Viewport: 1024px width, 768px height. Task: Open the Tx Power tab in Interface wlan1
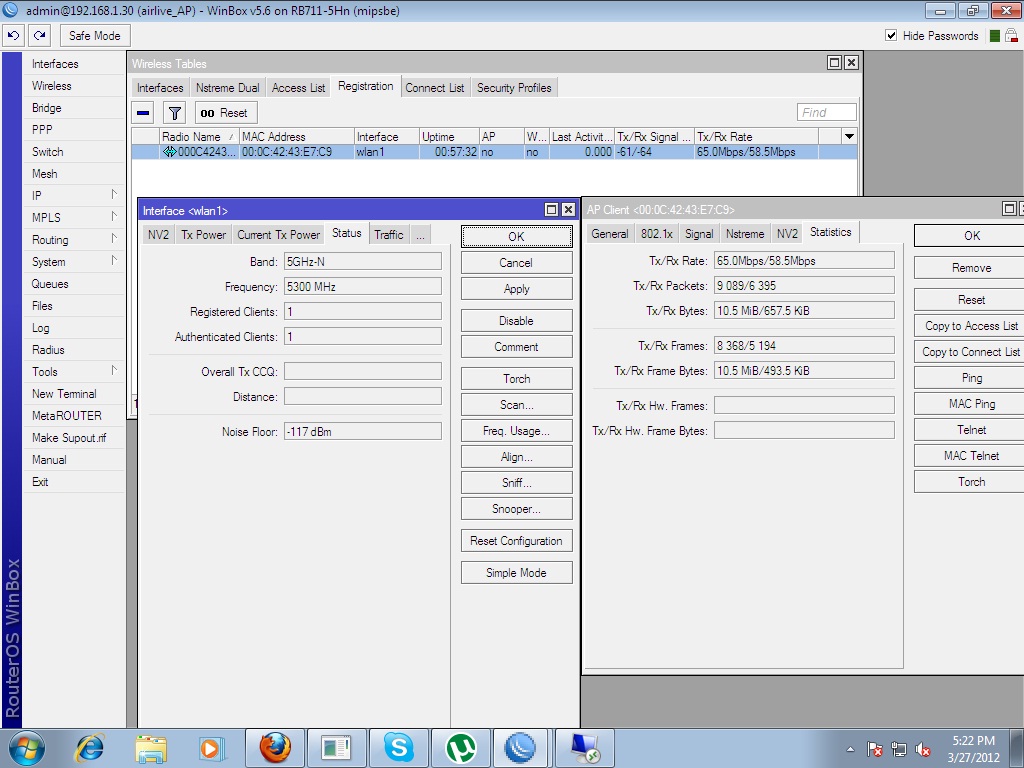(203, 234)
